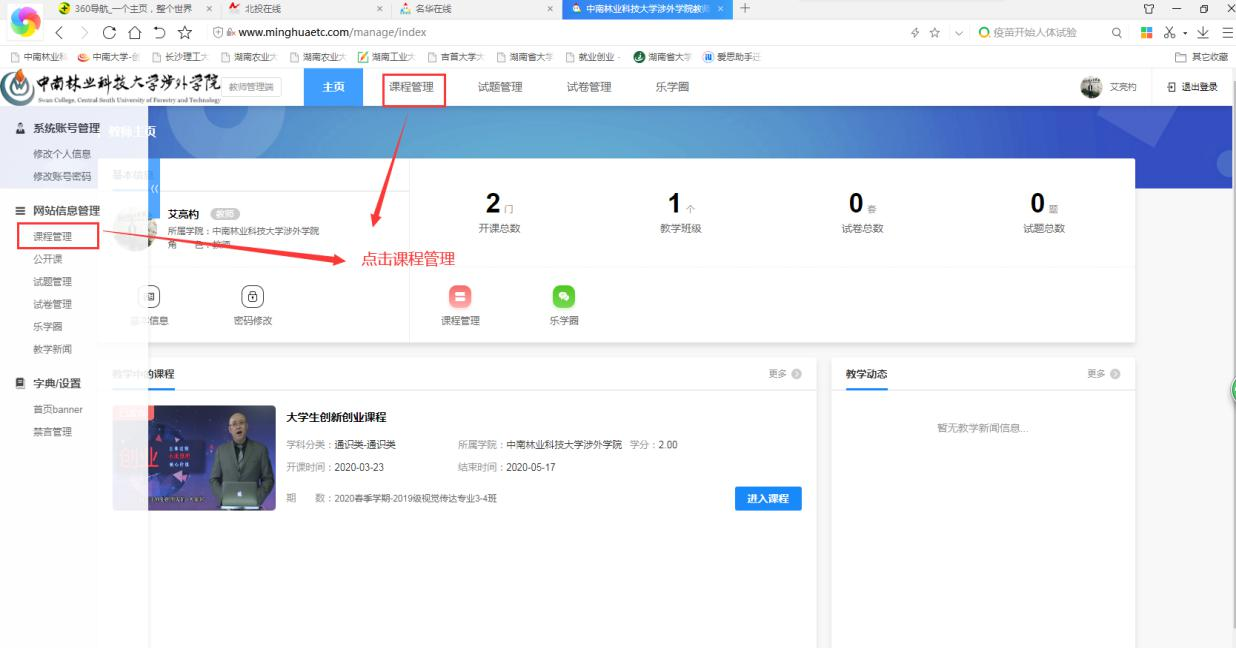This screenshot has width=1236, height=648.
Task: Click the 大学生创新创业课程 course thumbnail
Action: click(x=194, y=458)
